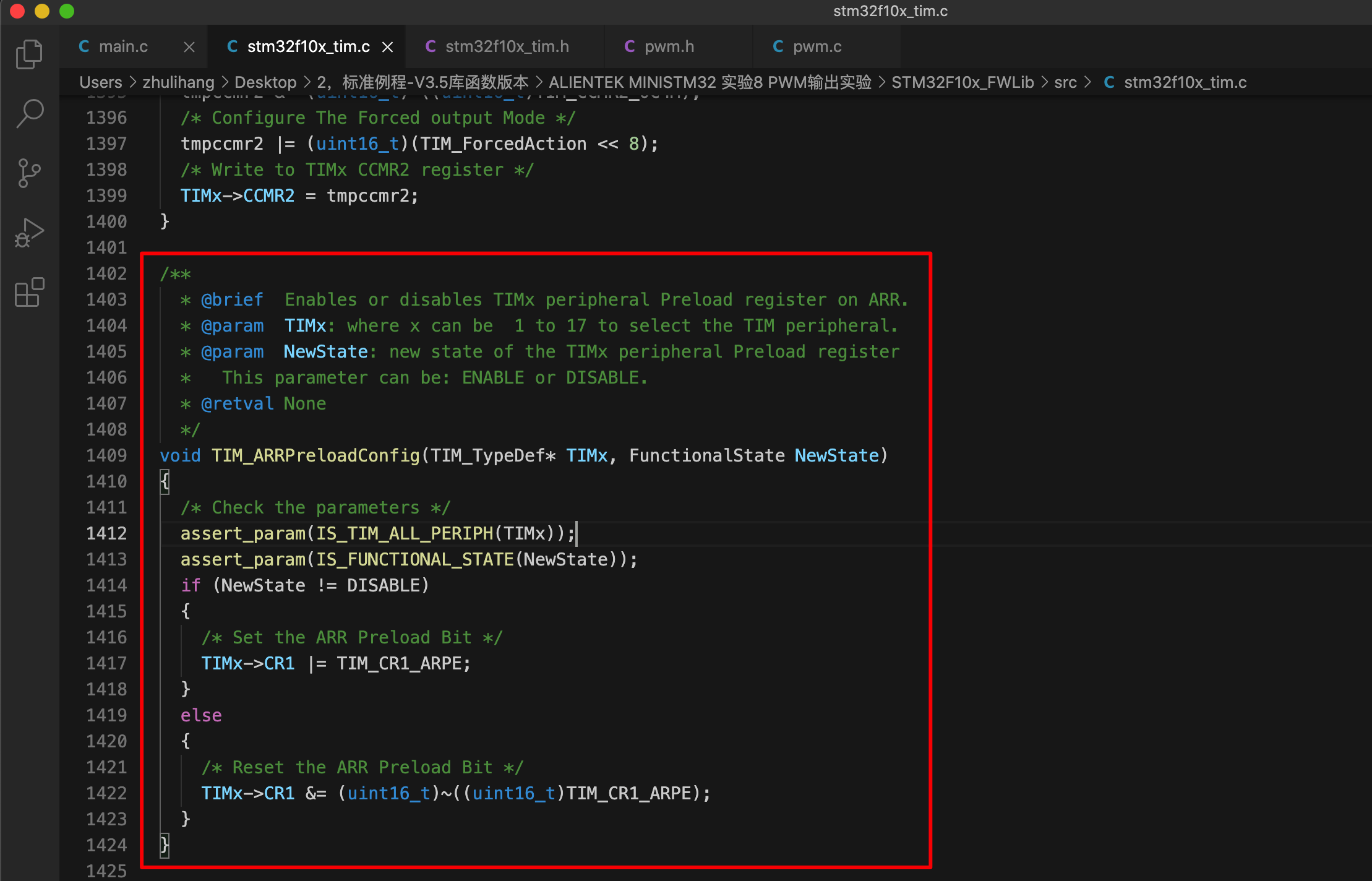Open stm32f10x_tim.c breadcrumb symbol list
Viewport: 1372px width, 881px height.
[x=1185, y=82]
